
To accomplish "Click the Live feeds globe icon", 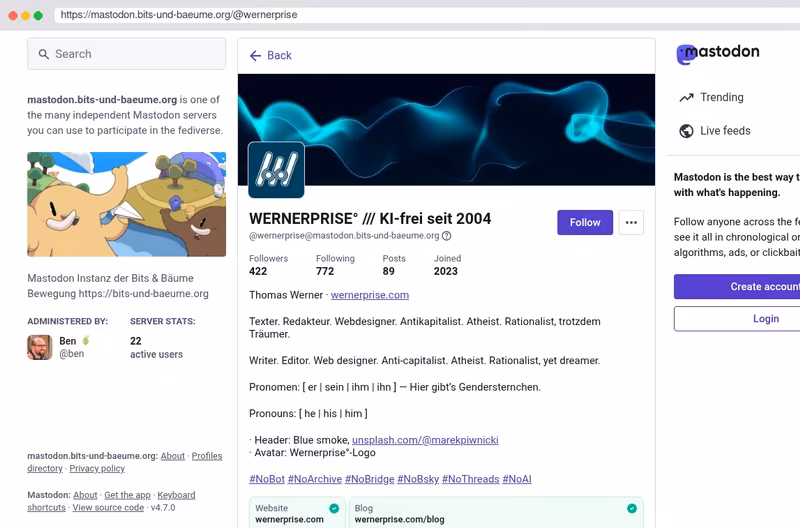I will (x=686, y=131).
